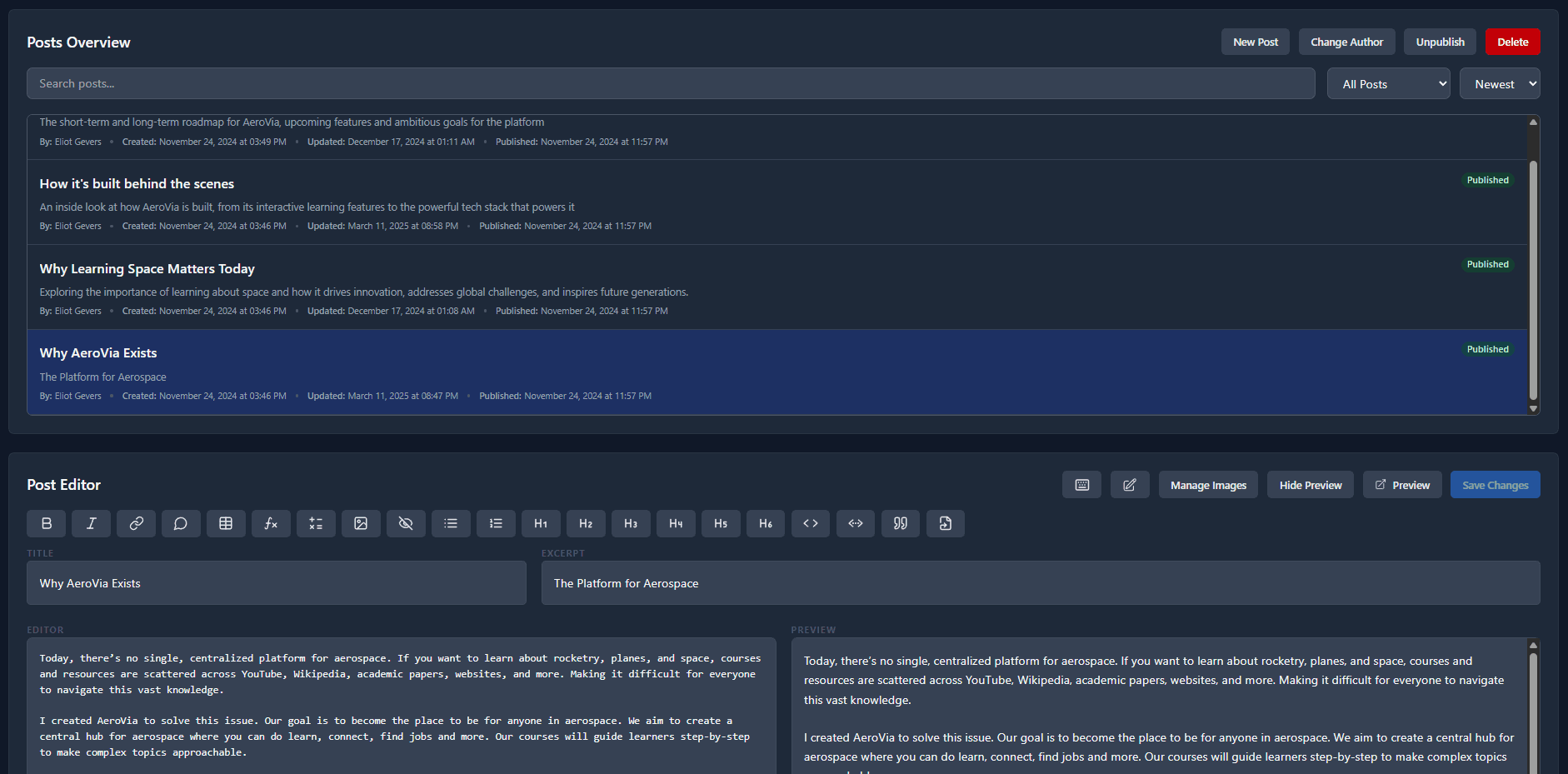Screen dimensions: 1568x774
Task: Open keyboard shortcuts via keyboard icon
Action: click(x=1081, y=485)
